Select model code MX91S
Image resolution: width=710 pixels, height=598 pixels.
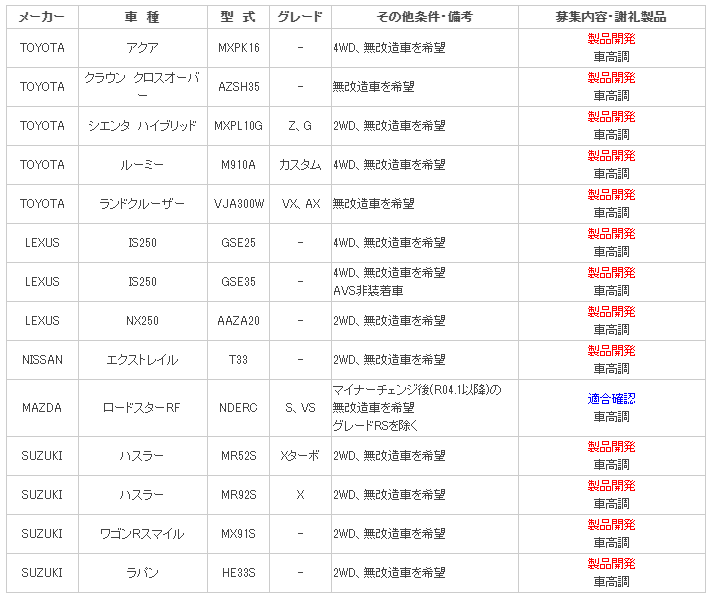(239, 534)
